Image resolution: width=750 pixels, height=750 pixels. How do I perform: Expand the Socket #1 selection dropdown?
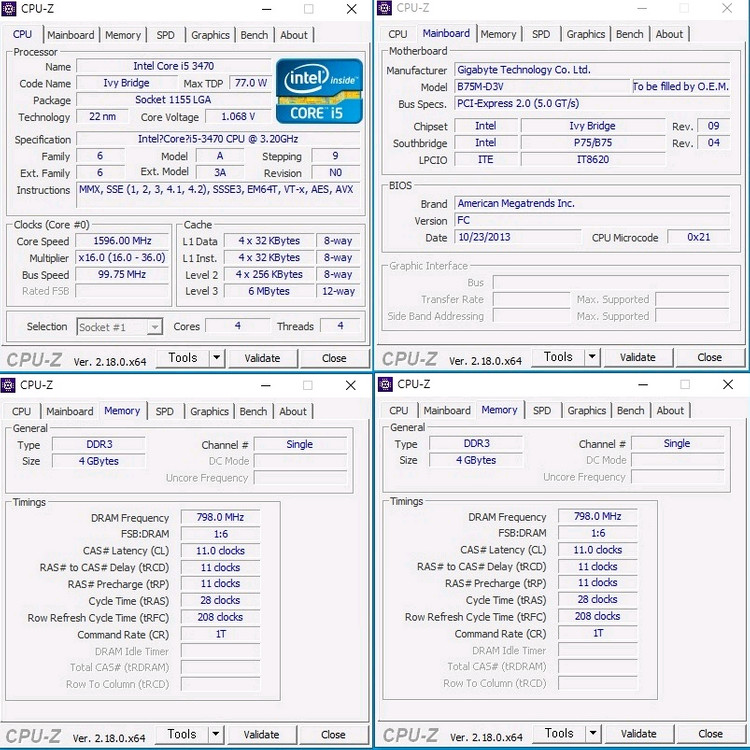[x=154, y=327]
